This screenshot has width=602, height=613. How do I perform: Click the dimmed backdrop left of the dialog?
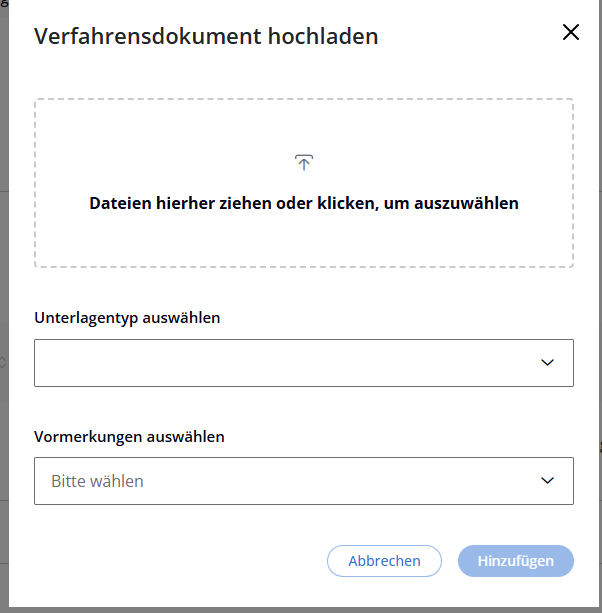click(x=4, y=300)
